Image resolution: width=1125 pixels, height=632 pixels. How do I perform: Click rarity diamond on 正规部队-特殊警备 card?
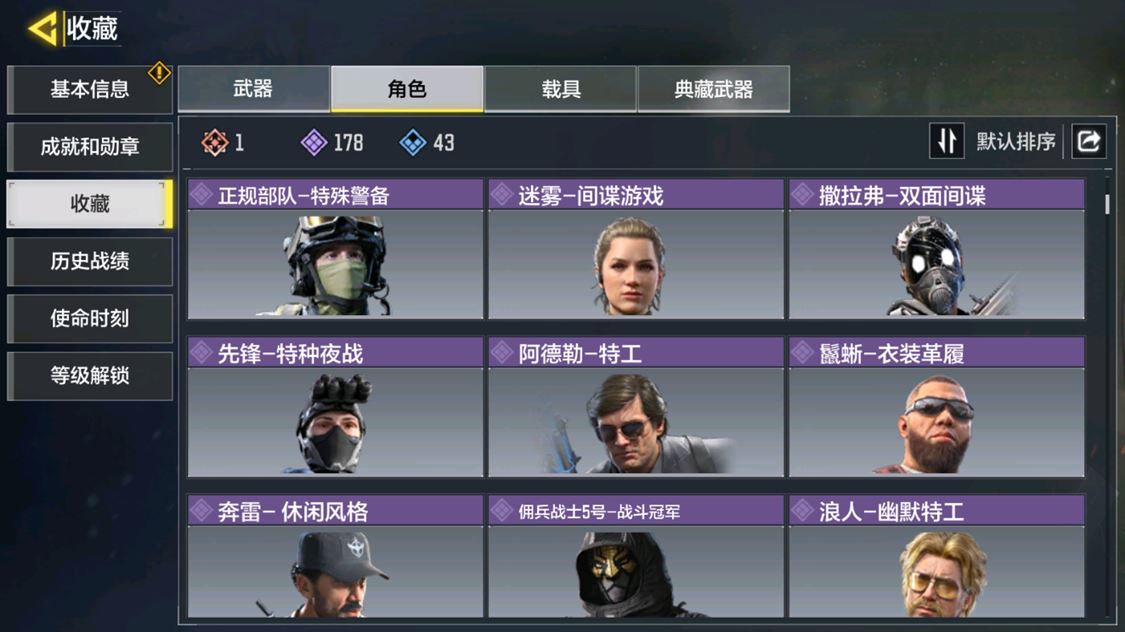pyautogui.click(x=202, y=194)
